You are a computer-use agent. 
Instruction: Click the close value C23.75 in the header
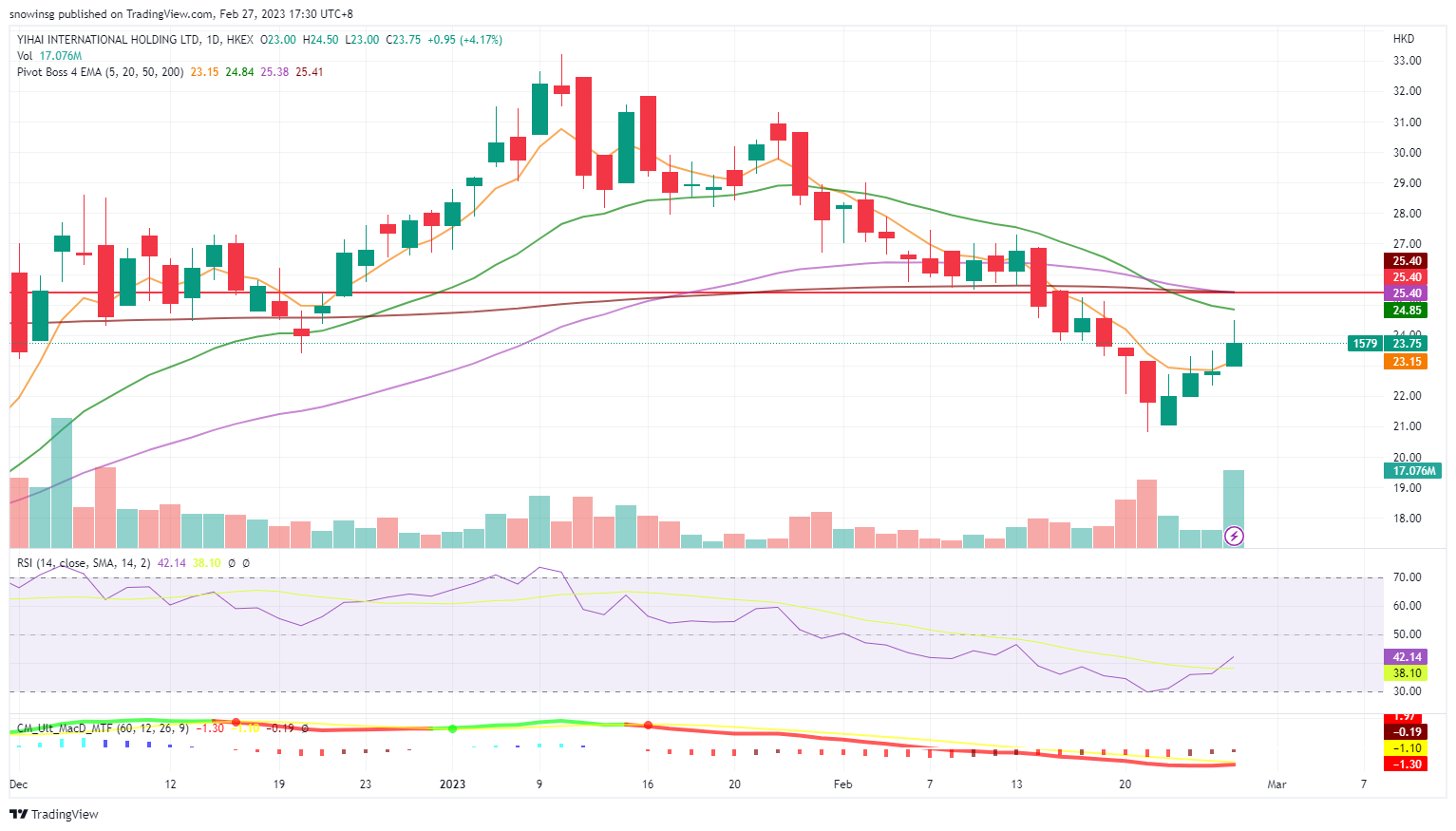(x=403, y=40)
